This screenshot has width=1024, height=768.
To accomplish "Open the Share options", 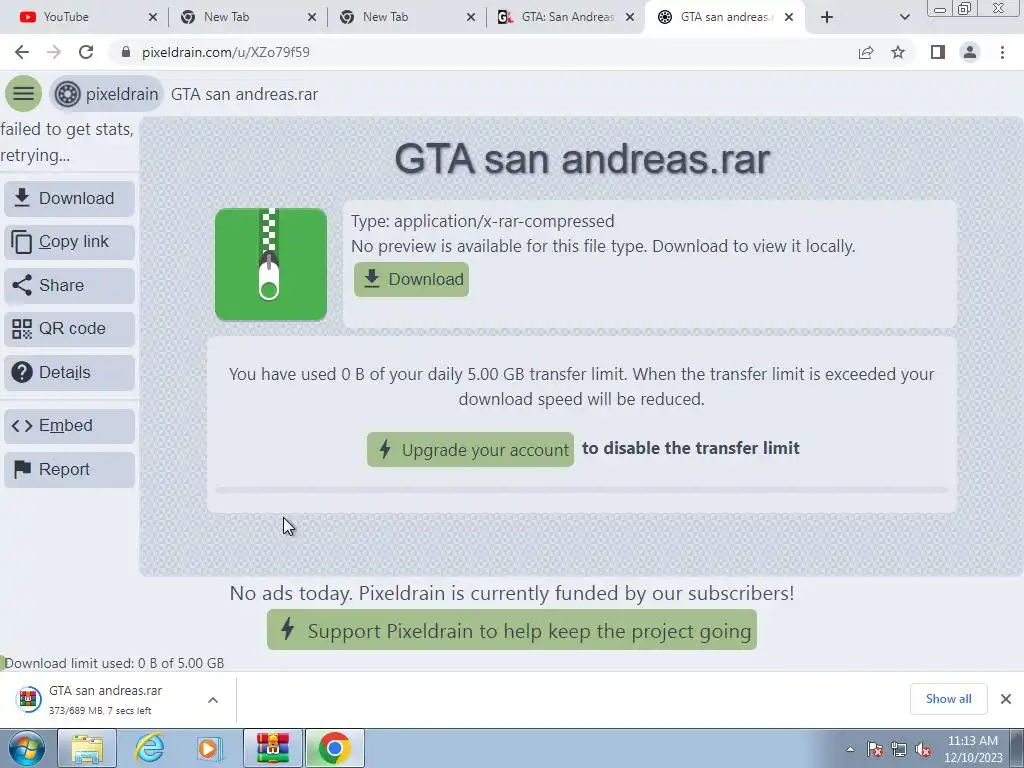I will 69,285.
